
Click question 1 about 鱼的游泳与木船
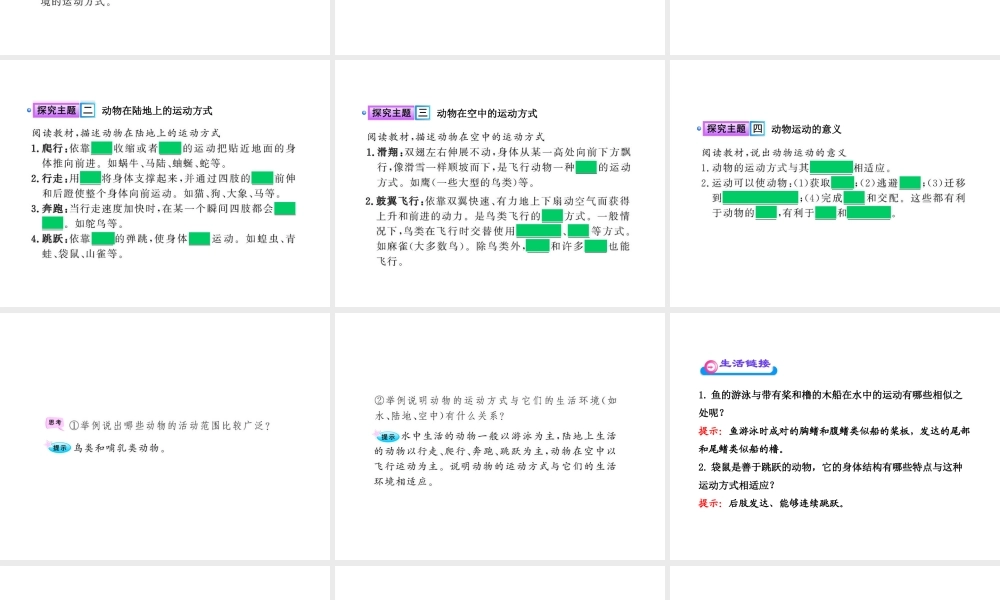[830, 404]
